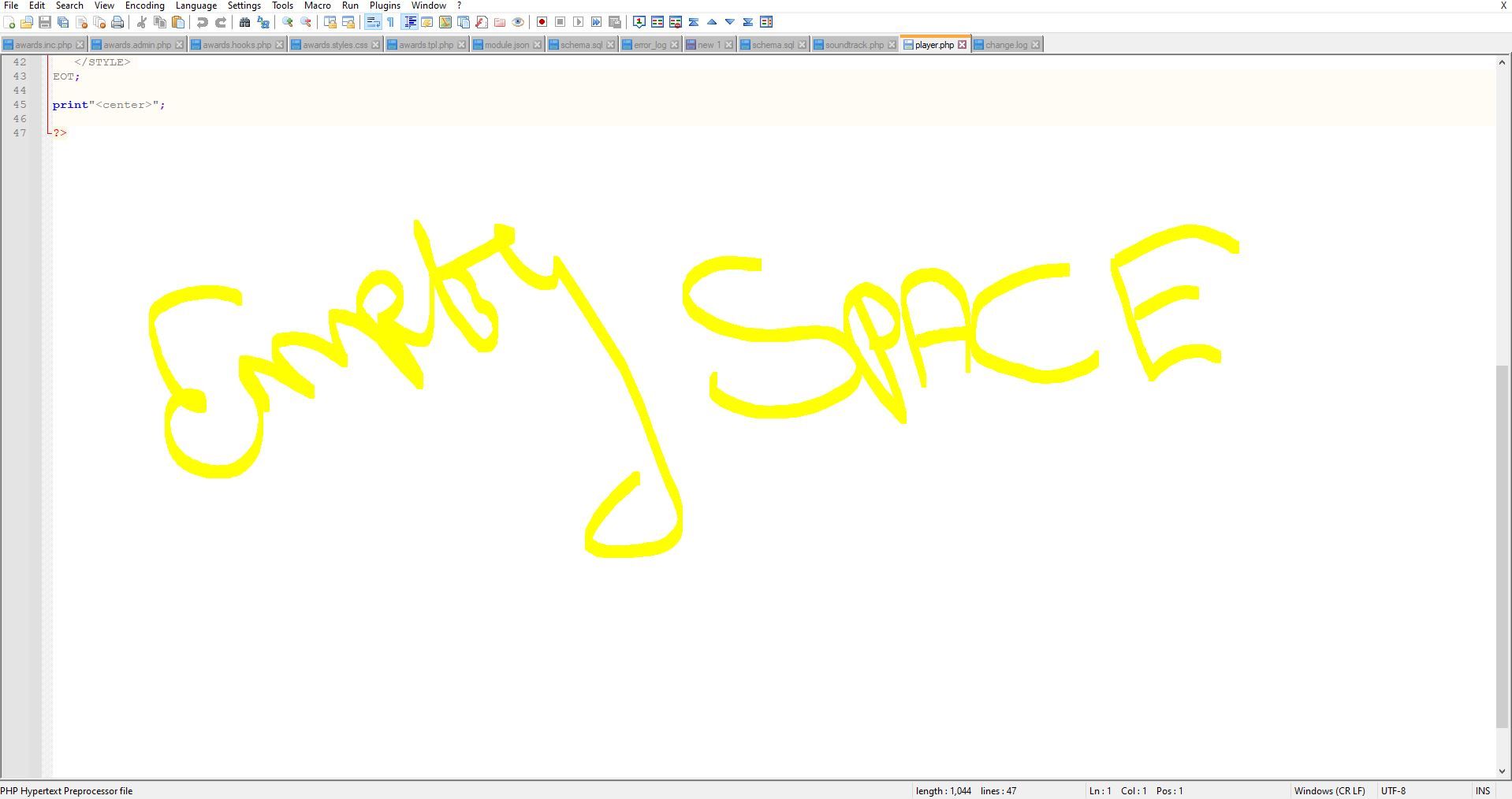
Task: Toggle show all characters pilcrow icon
Action: click(391, 22)
